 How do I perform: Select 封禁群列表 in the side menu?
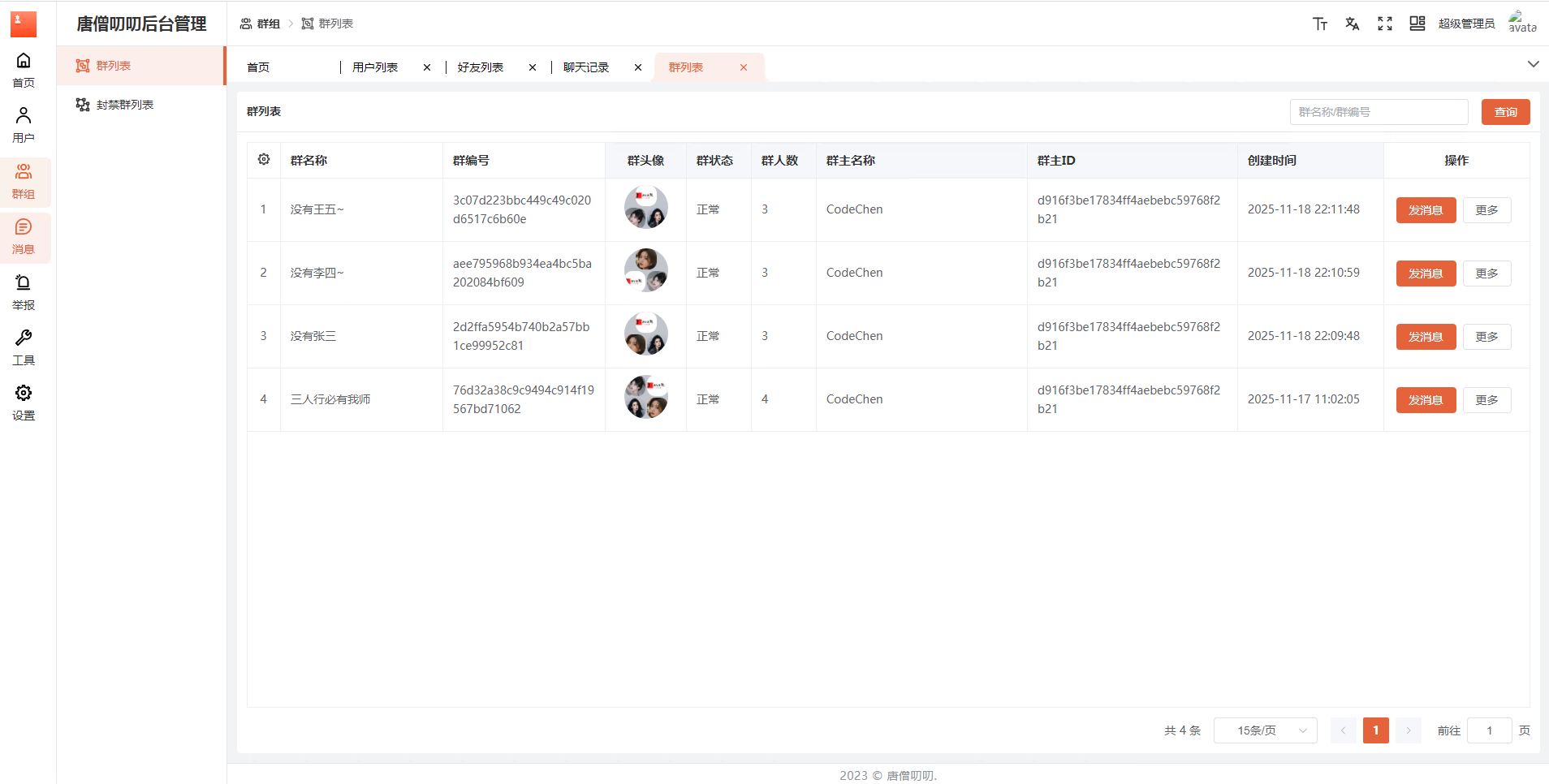pyautogui.click(x=124, y=105)
